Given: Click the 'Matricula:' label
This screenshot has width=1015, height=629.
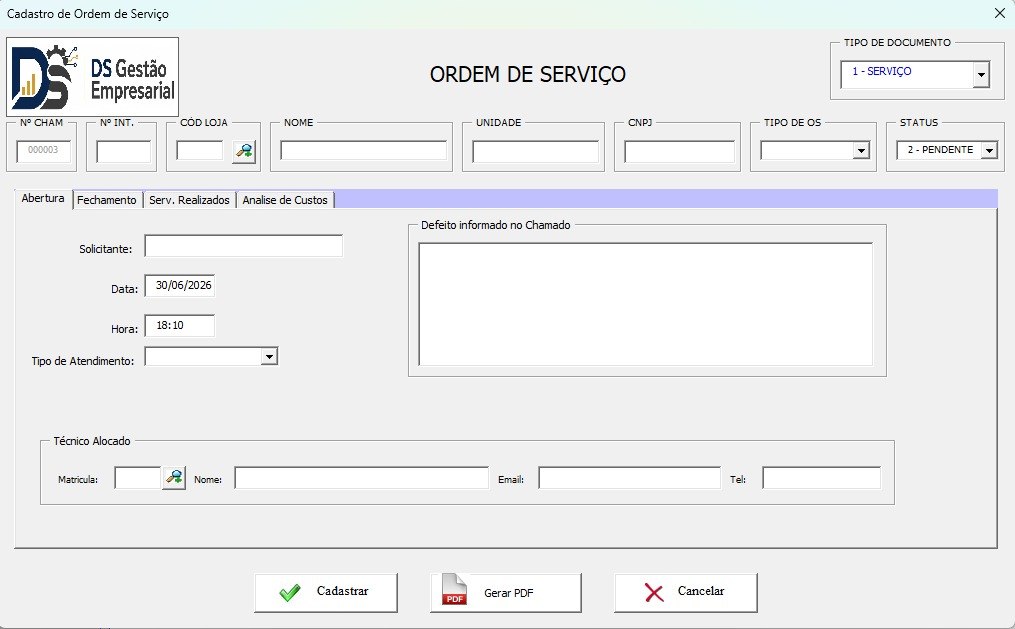Looking at the screenshot, I should [78, 480].
